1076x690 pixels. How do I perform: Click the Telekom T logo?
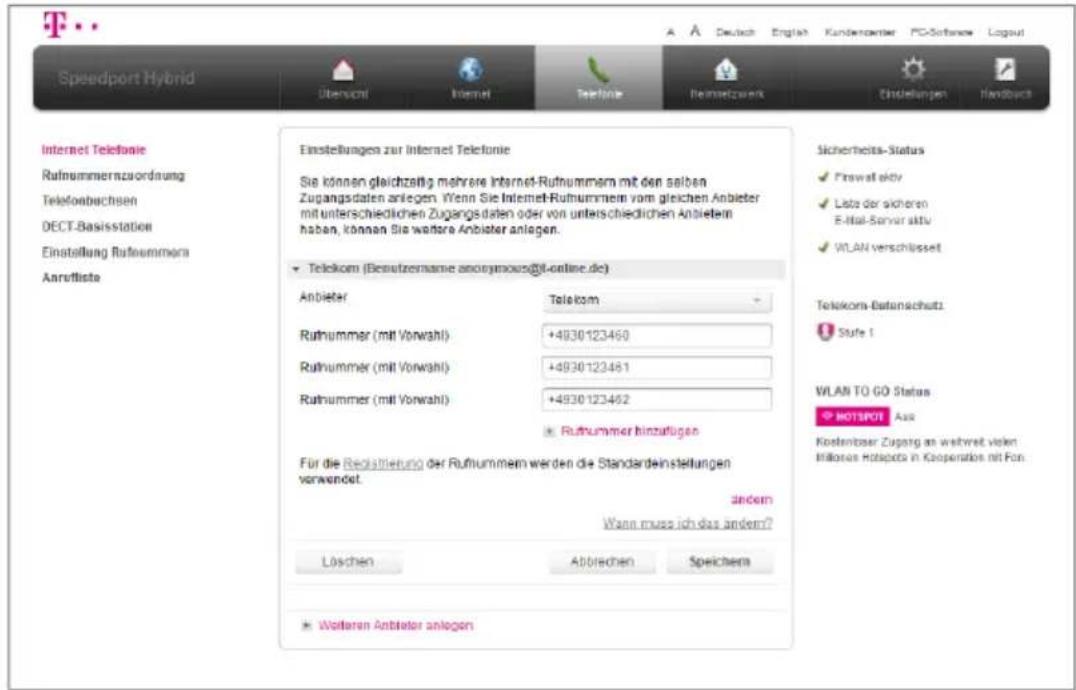(x=69, y=25)
